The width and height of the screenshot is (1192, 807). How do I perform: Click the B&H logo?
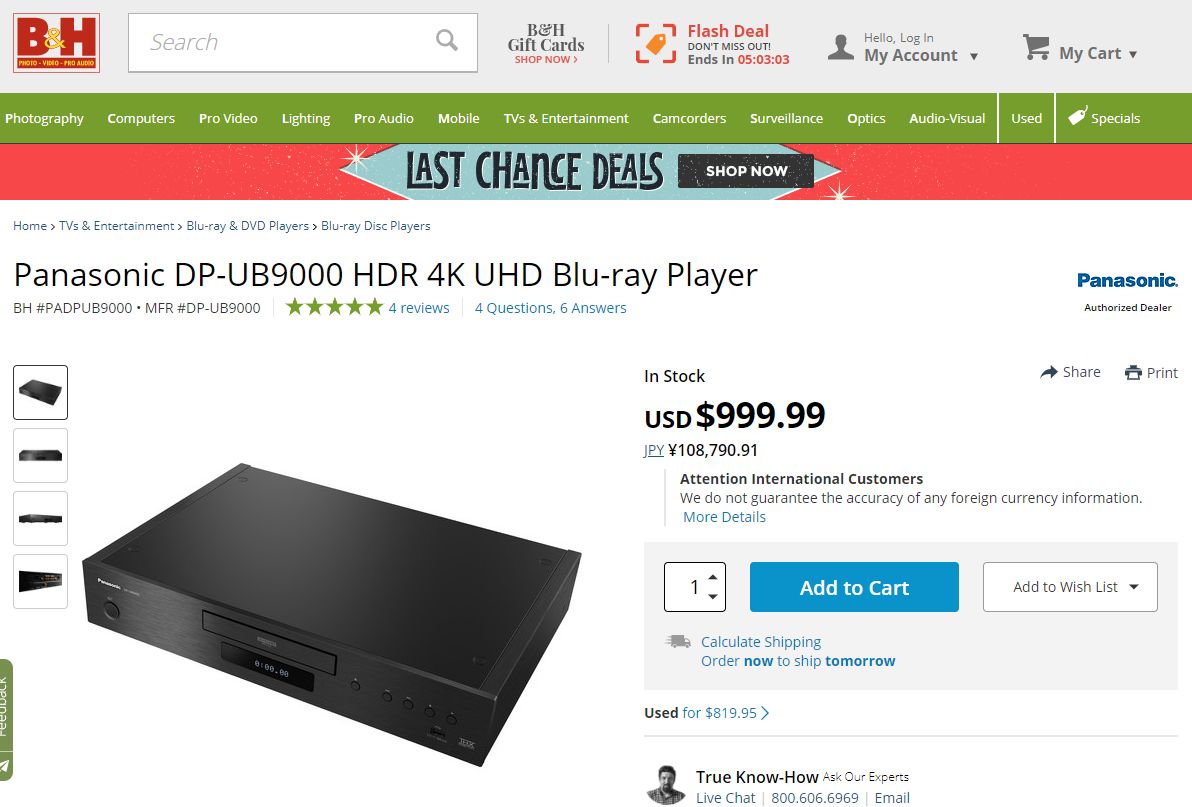[x=56, y=43]
